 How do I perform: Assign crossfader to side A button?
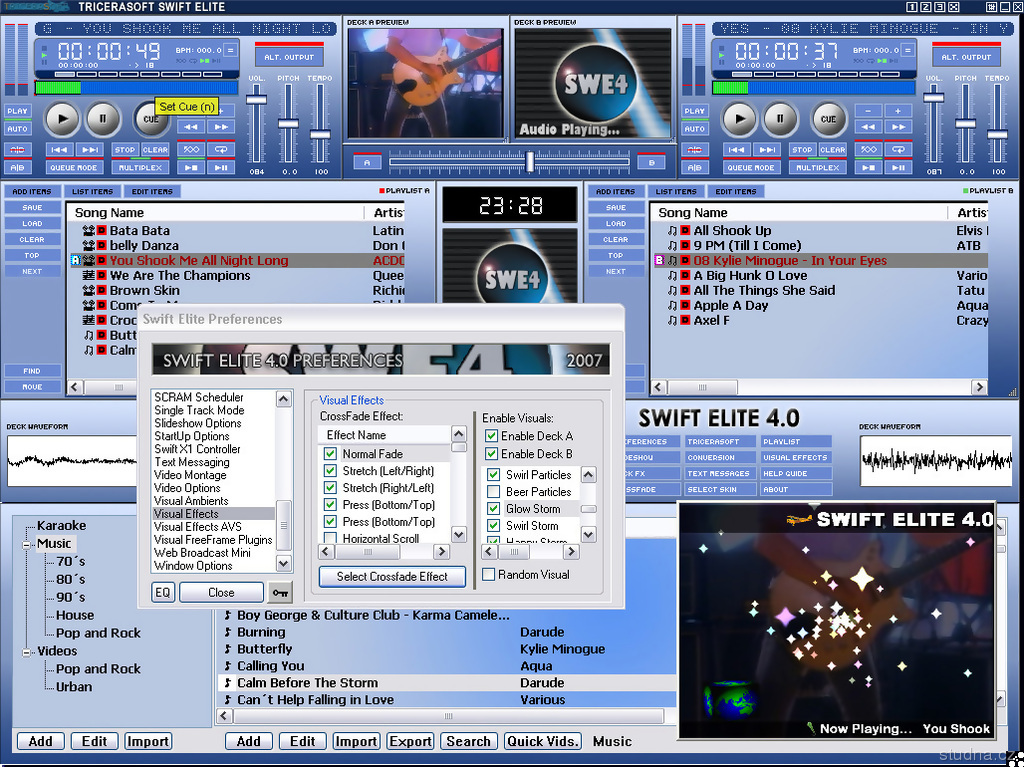[x=367, y=163]
